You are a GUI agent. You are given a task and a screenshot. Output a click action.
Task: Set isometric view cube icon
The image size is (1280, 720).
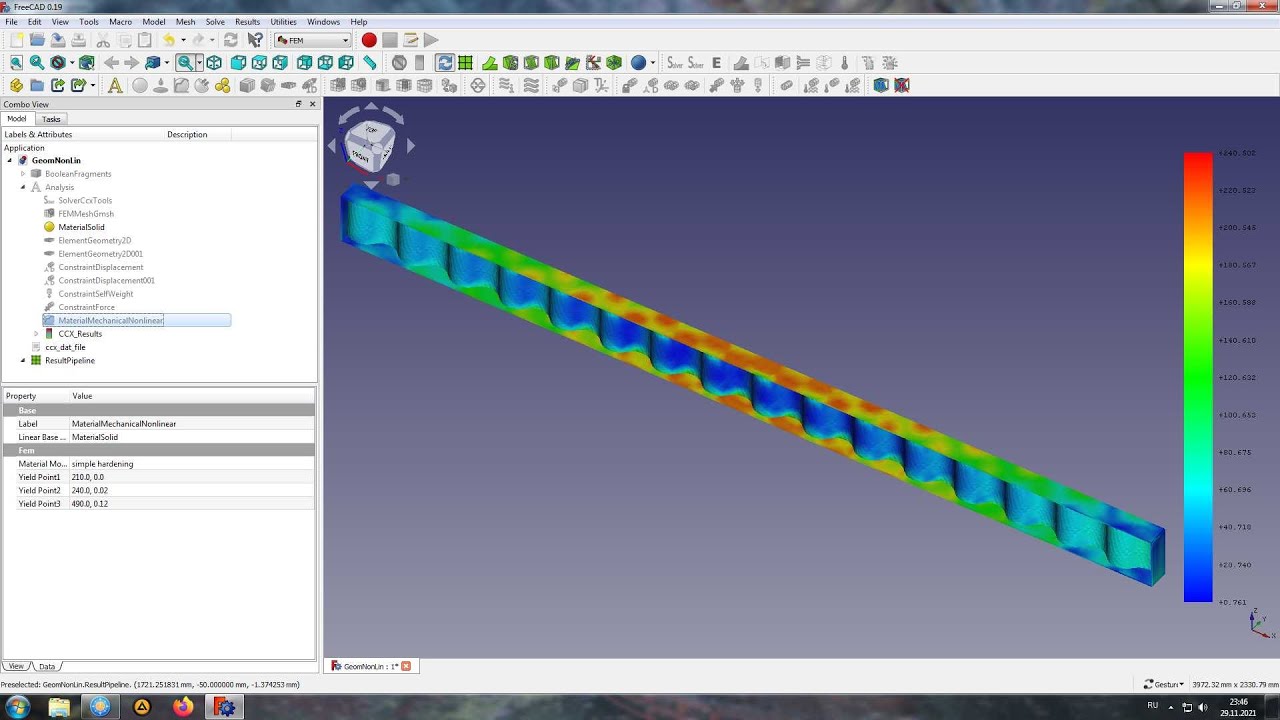pyautogui.click(x=214, y=63)
